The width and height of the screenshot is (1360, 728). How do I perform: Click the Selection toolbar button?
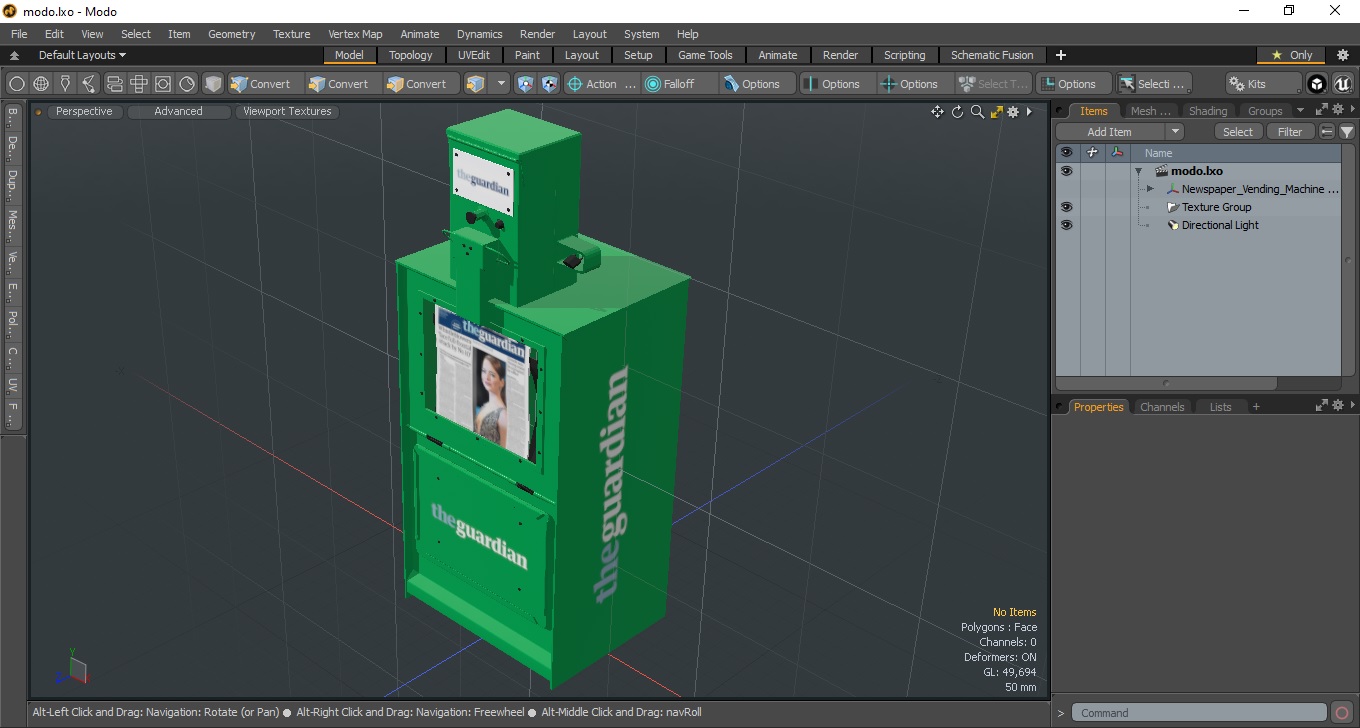1153,84
